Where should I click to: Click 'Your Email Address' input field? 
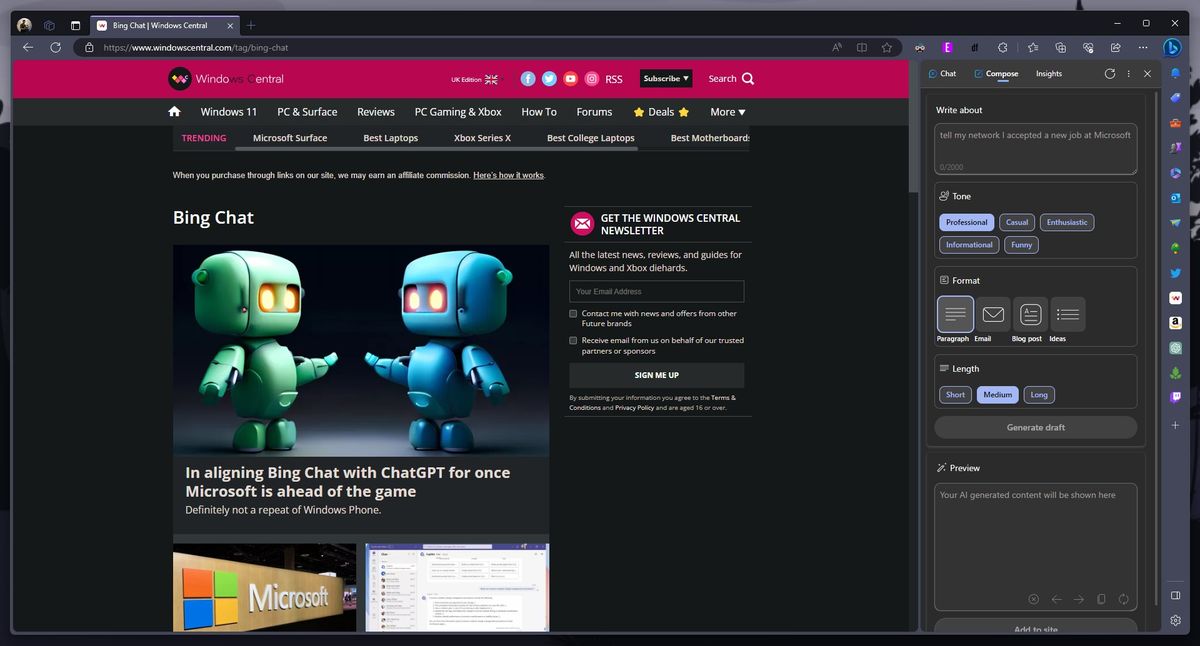point(656,291)
